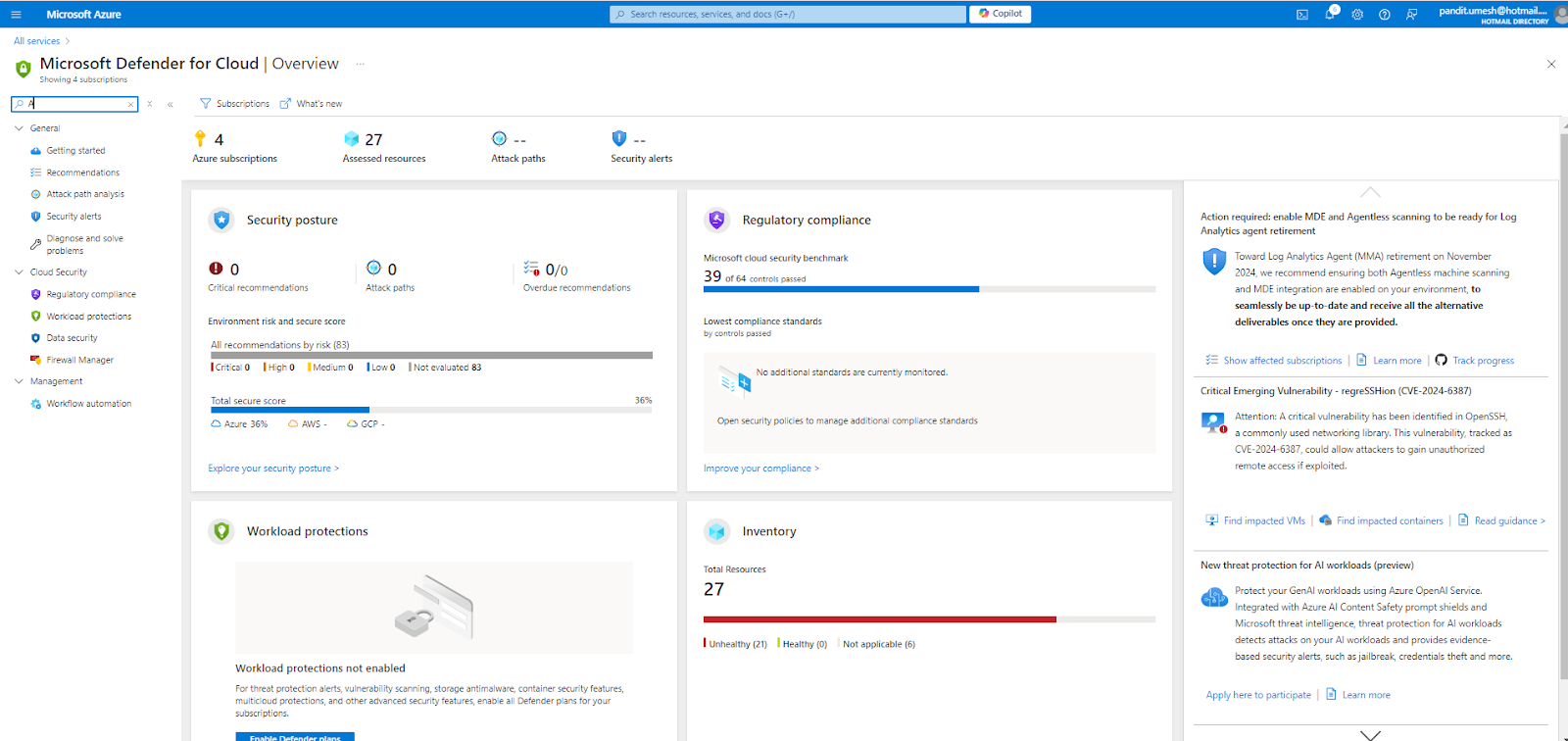Open Apply here to participate link
This screenshot has height=741, width=1568.
click(x=1258, y=695)
